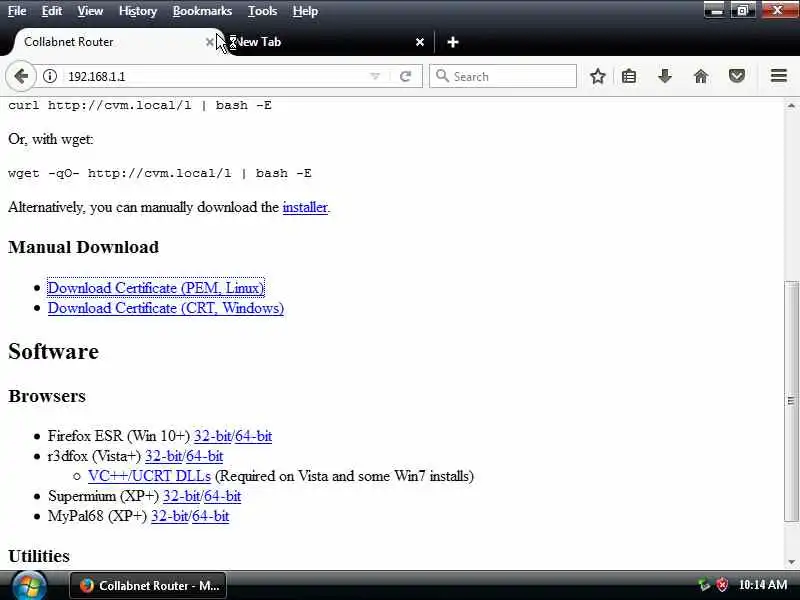Click the red security shield tray icon
The image size is (800, 600).
pos(722,585)
